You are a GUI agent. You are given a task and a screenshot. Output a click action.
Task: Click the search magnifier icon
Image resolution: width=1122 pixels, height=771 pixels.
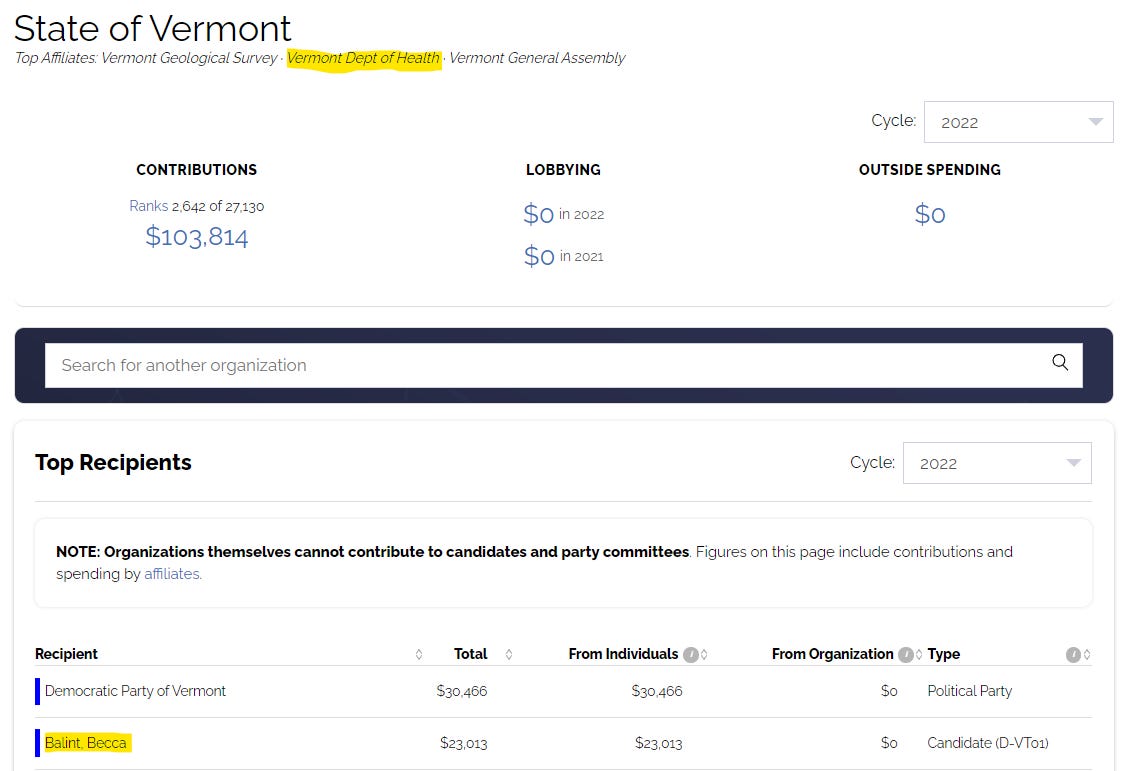coord(1060,362)
